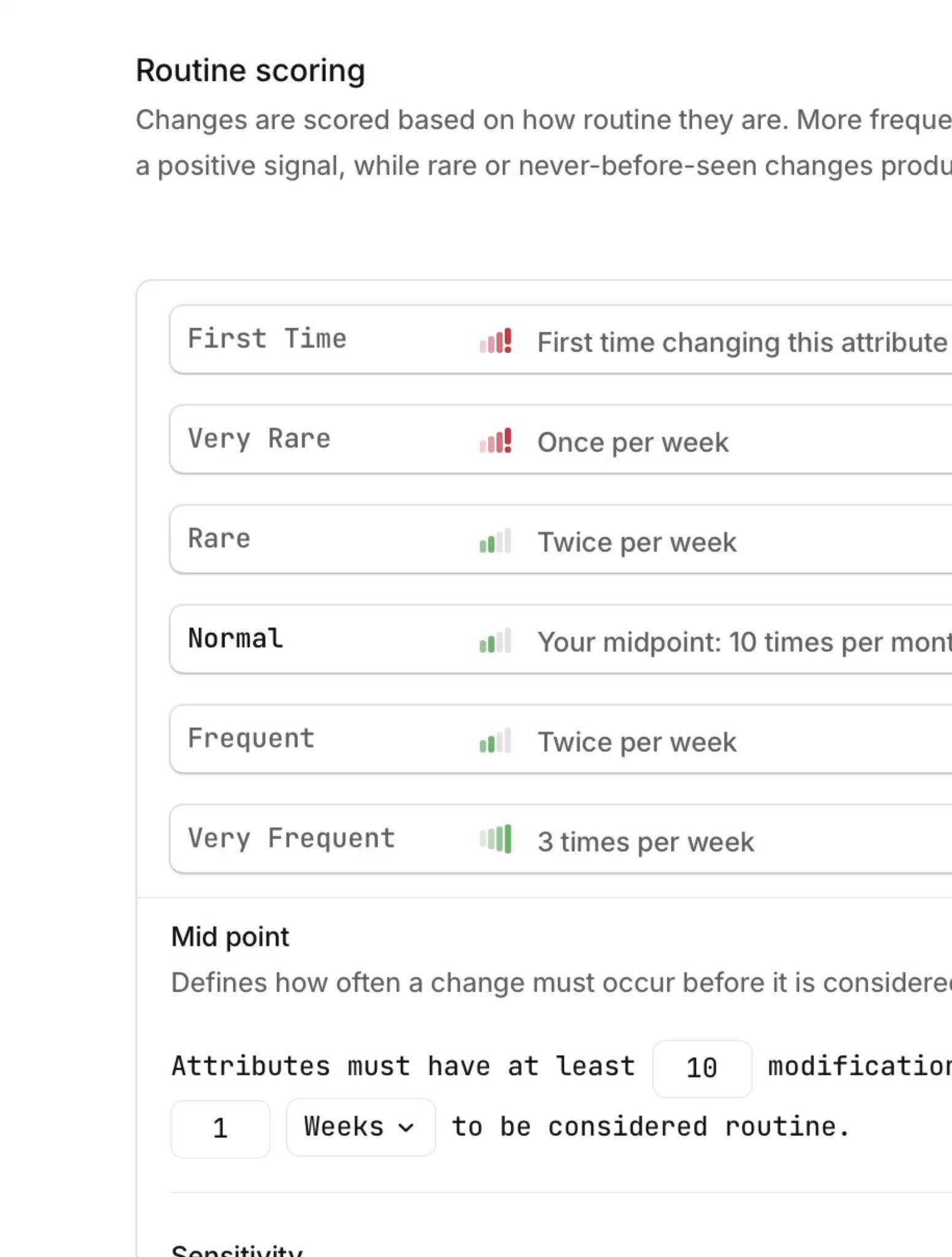Click the 'Once per week' description text

point(633,443)
